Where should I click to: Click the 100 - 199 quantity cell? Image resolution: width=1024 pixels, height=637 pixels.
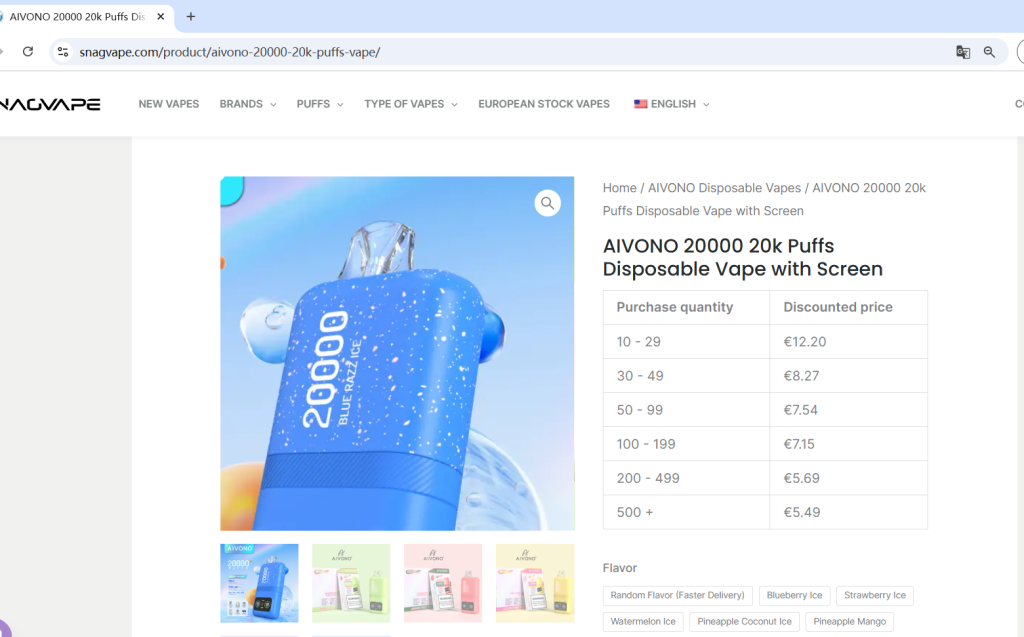pyautogui.click(x=686, y=444)
